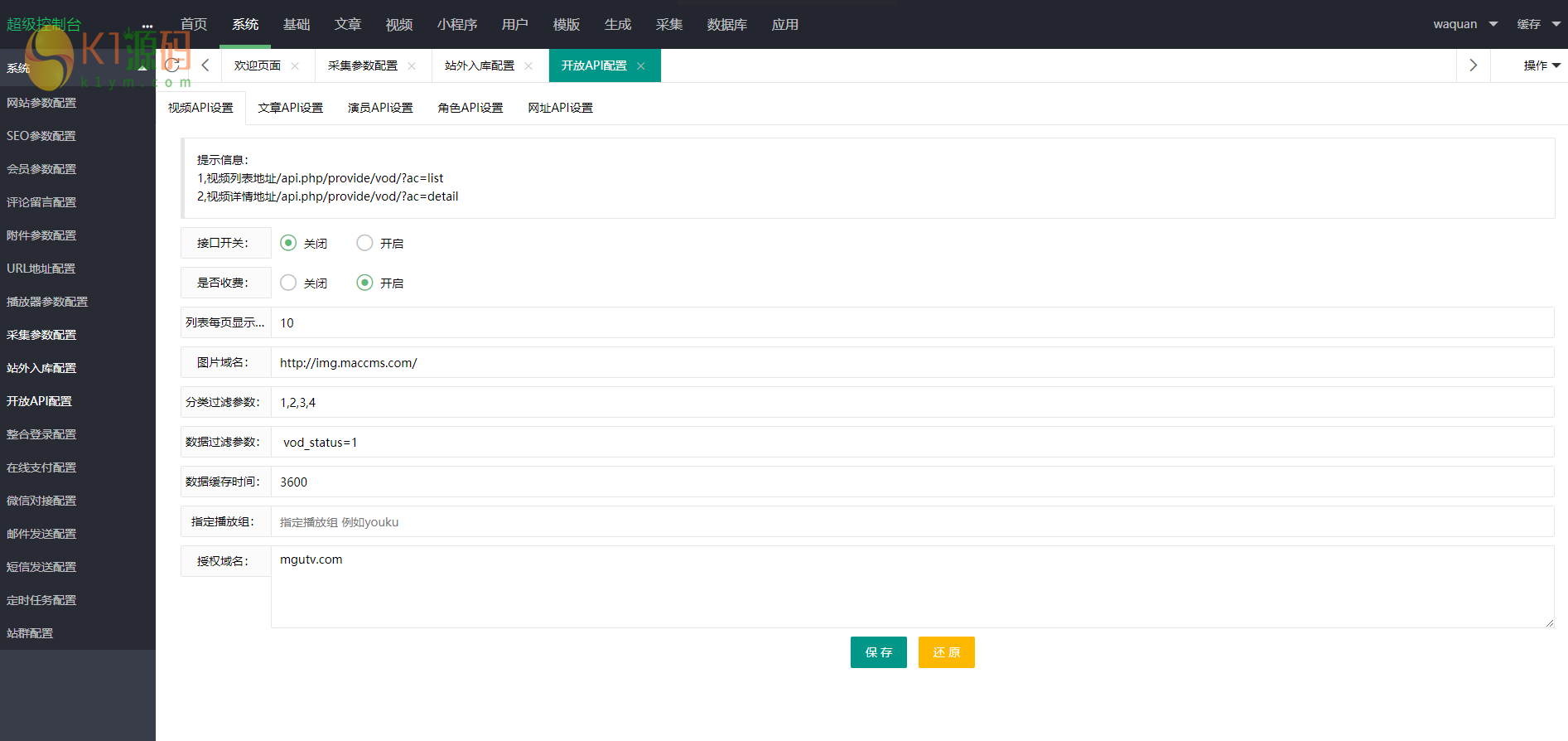The height and width of the screenshot is (741, 1568).
Task: Open the 缓存 dropdown
Action: point(1538,24)
